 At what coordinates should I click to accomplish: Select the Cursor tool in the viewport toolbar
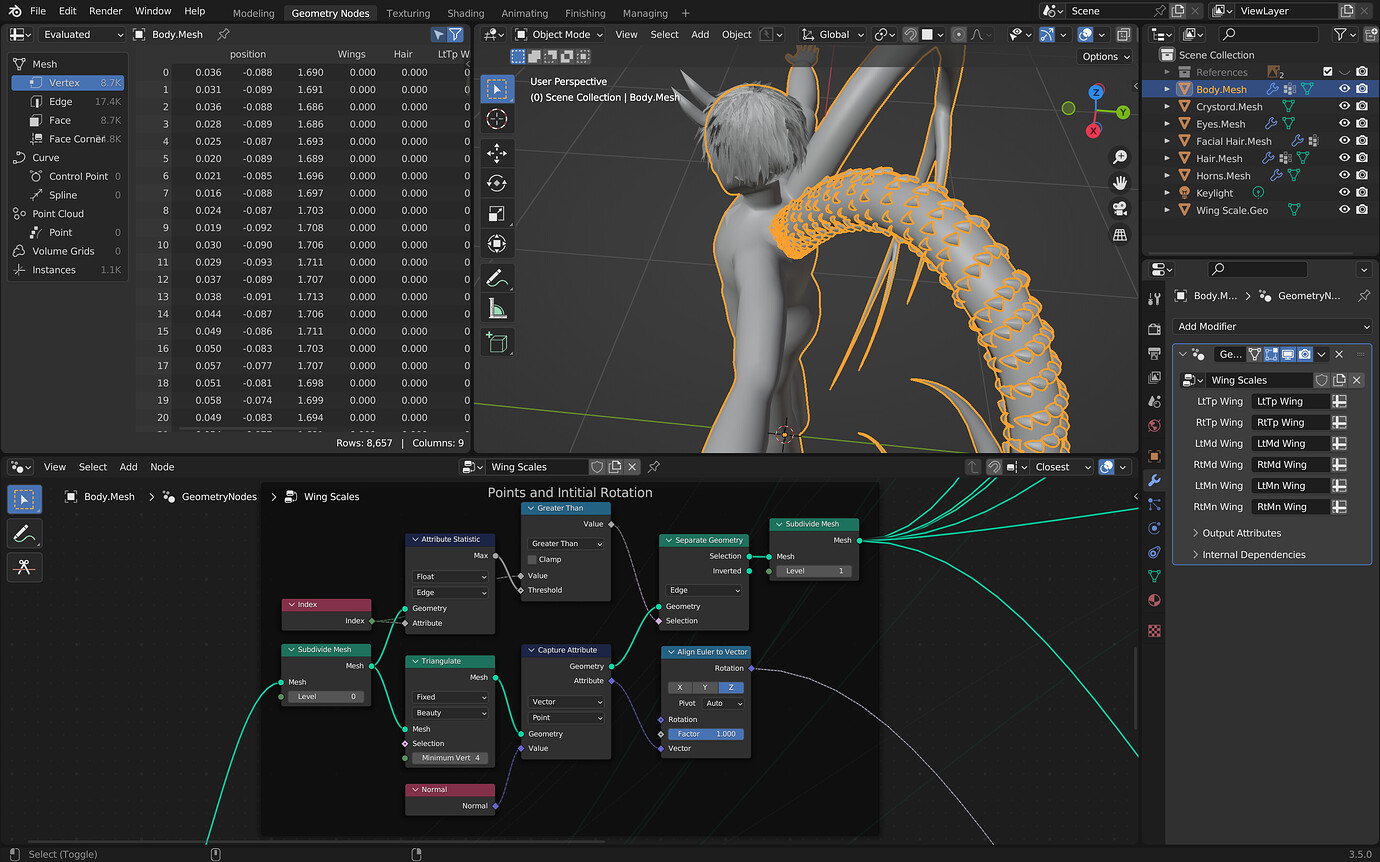[497, 119]
